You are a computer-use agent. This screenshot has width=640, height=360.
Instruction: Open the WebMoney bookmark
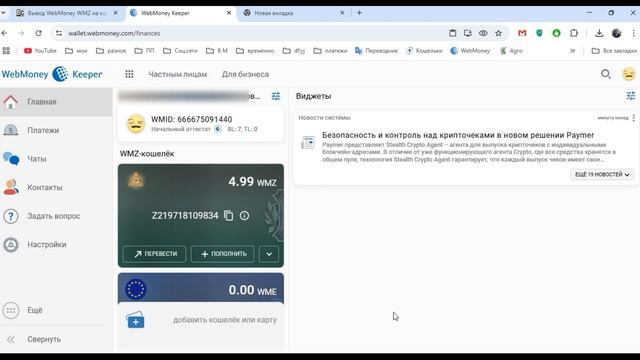[470, 51]
